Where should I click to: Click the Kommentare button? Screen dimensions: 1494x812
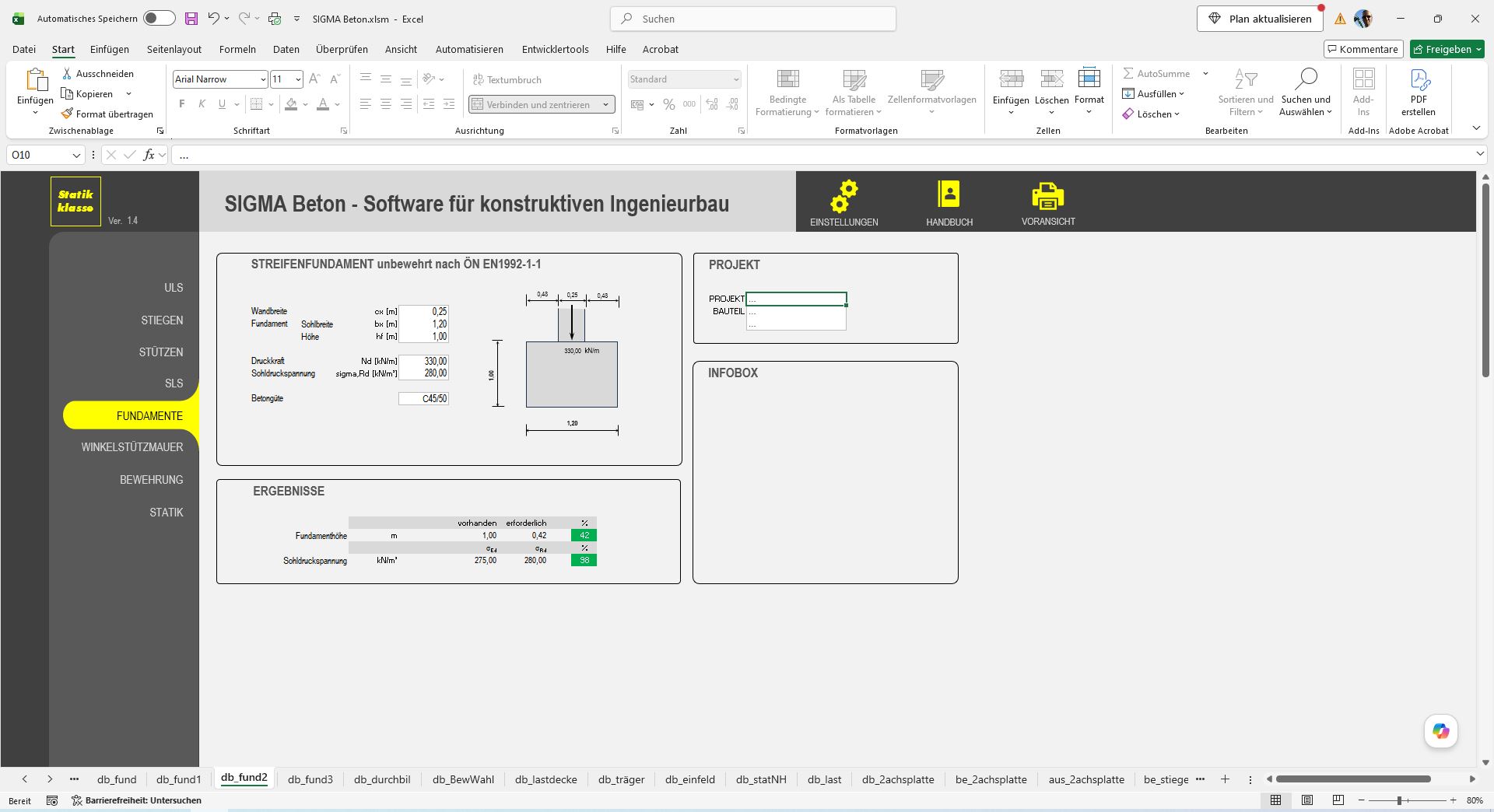tap(1363, 49)
